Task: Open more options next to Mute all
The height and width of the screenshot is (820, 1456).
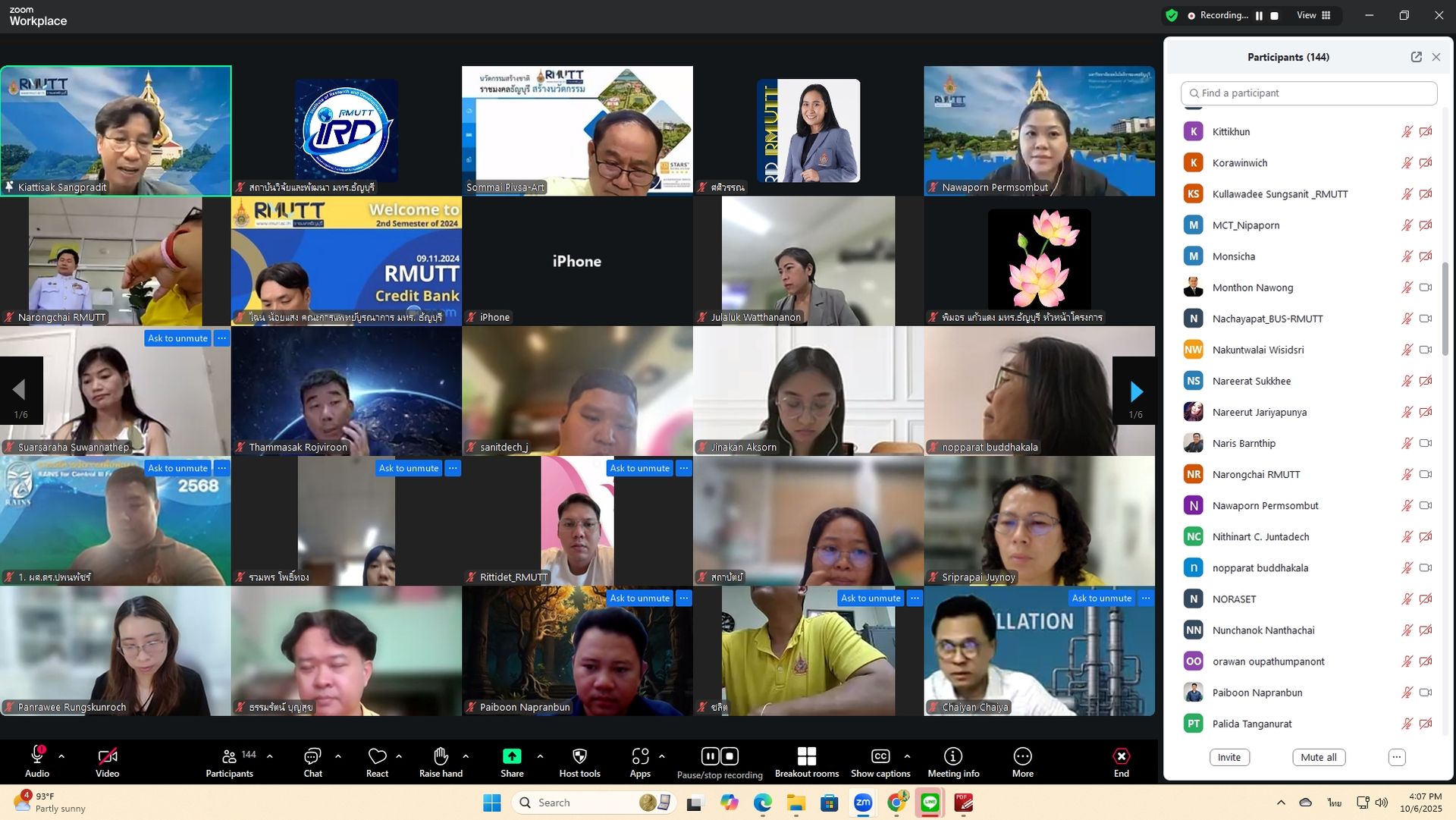Action: (1397, 757)
